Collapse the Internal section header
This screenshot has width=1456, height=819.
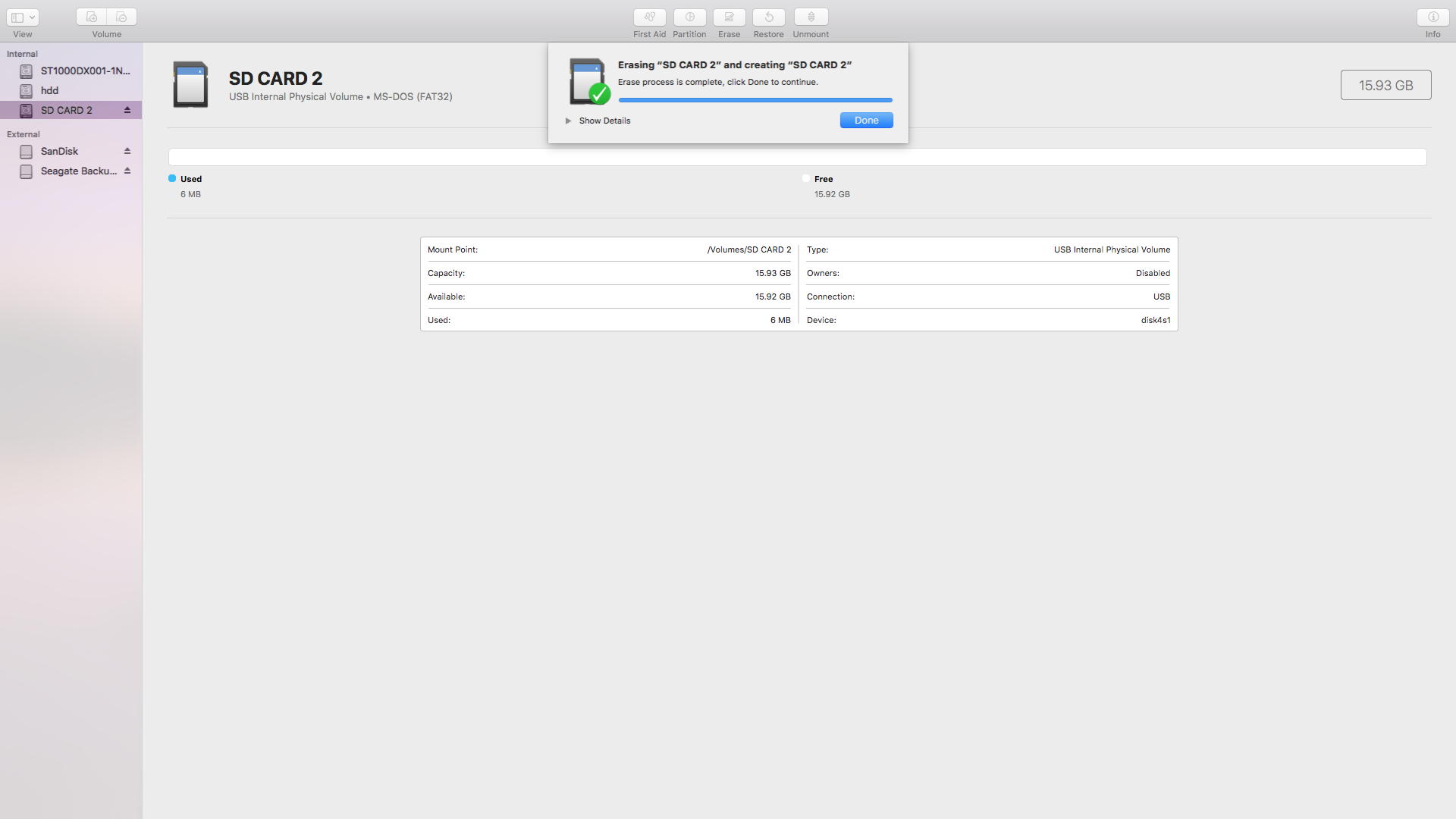(x=21, y=54)
